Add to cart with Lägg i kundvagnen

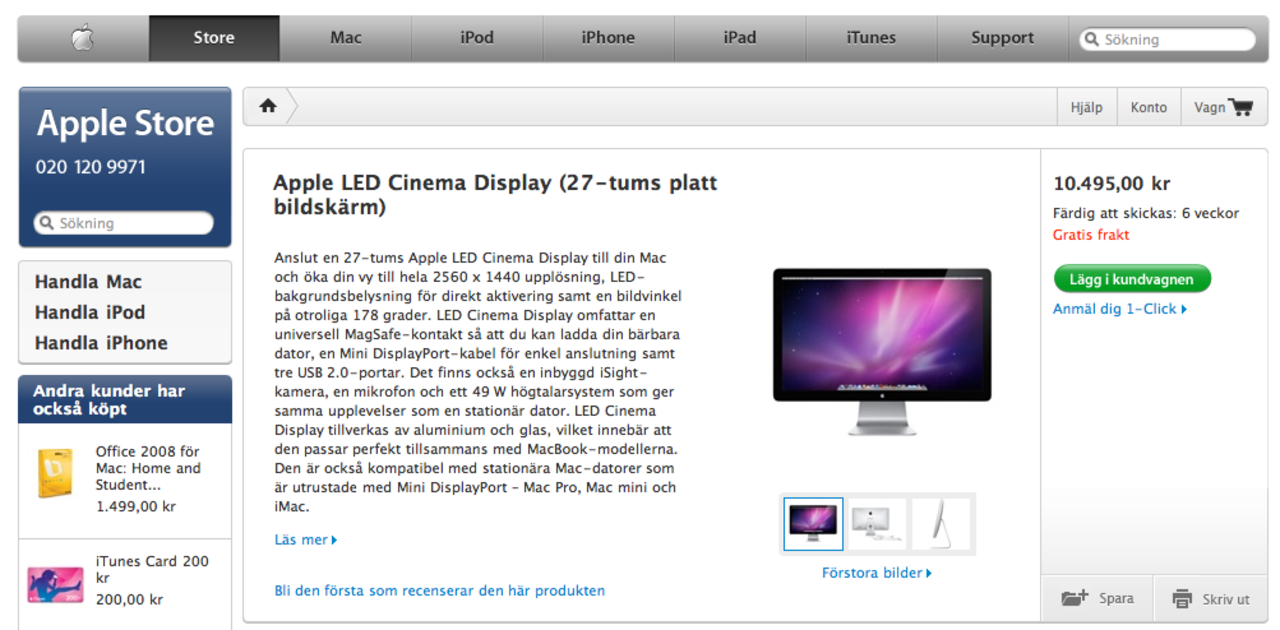[1132, 279]
